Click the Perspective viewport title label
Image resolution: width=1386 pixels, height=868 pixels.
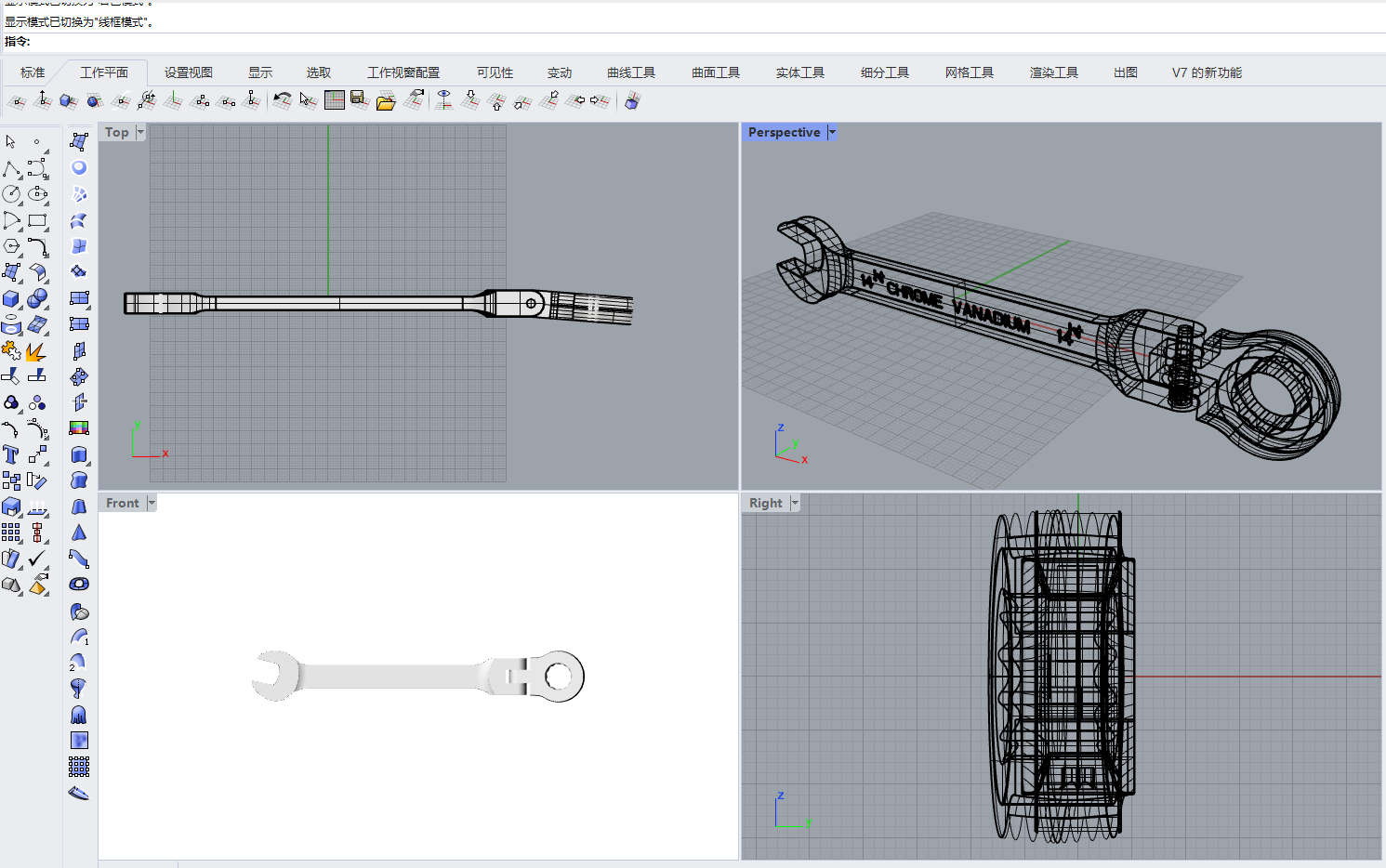(x=784, y=132)
